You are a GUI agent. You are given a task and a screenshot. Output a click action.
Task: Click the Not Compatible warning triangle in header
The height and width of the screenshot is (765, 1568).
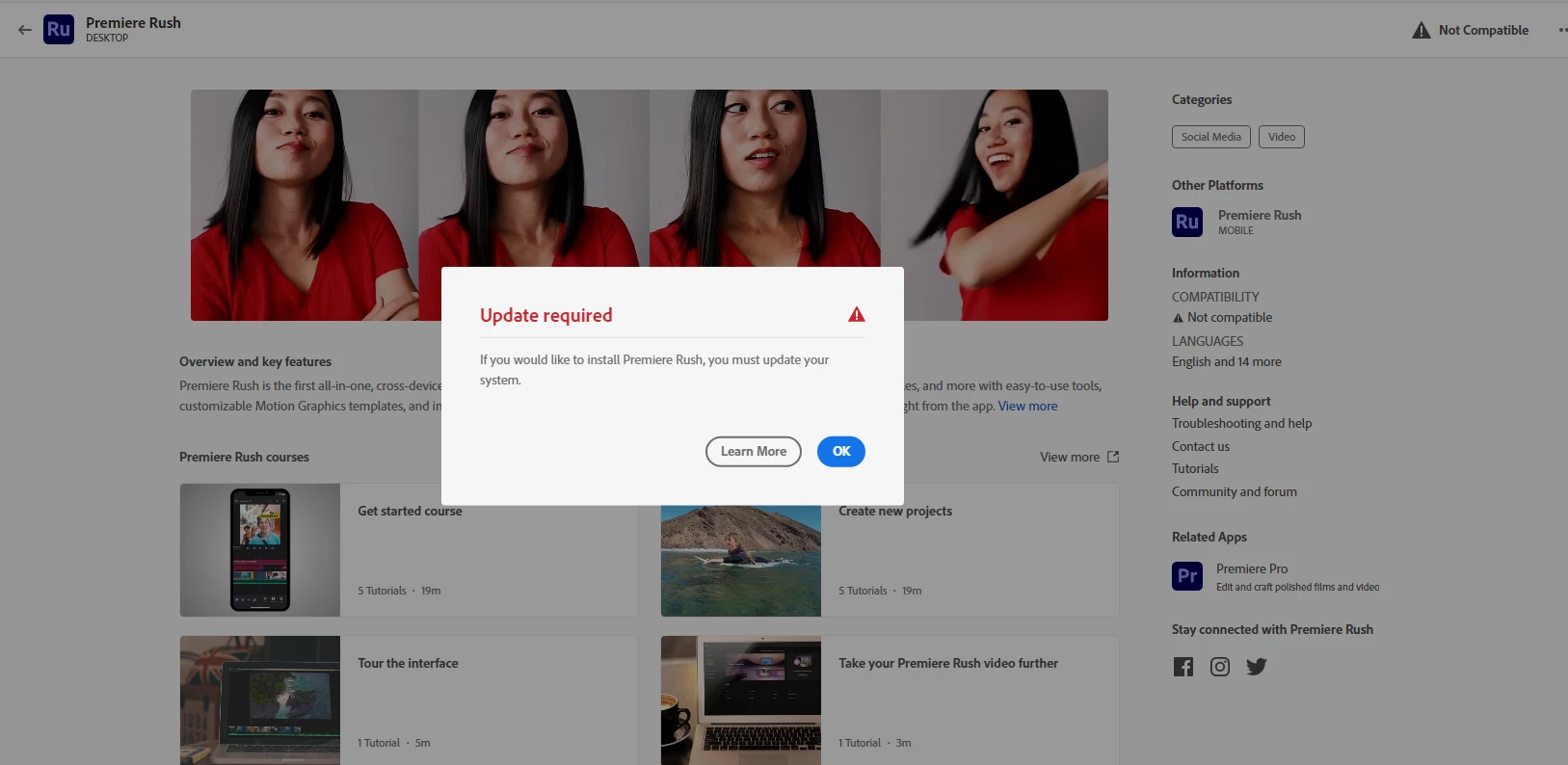point(1422,31)
